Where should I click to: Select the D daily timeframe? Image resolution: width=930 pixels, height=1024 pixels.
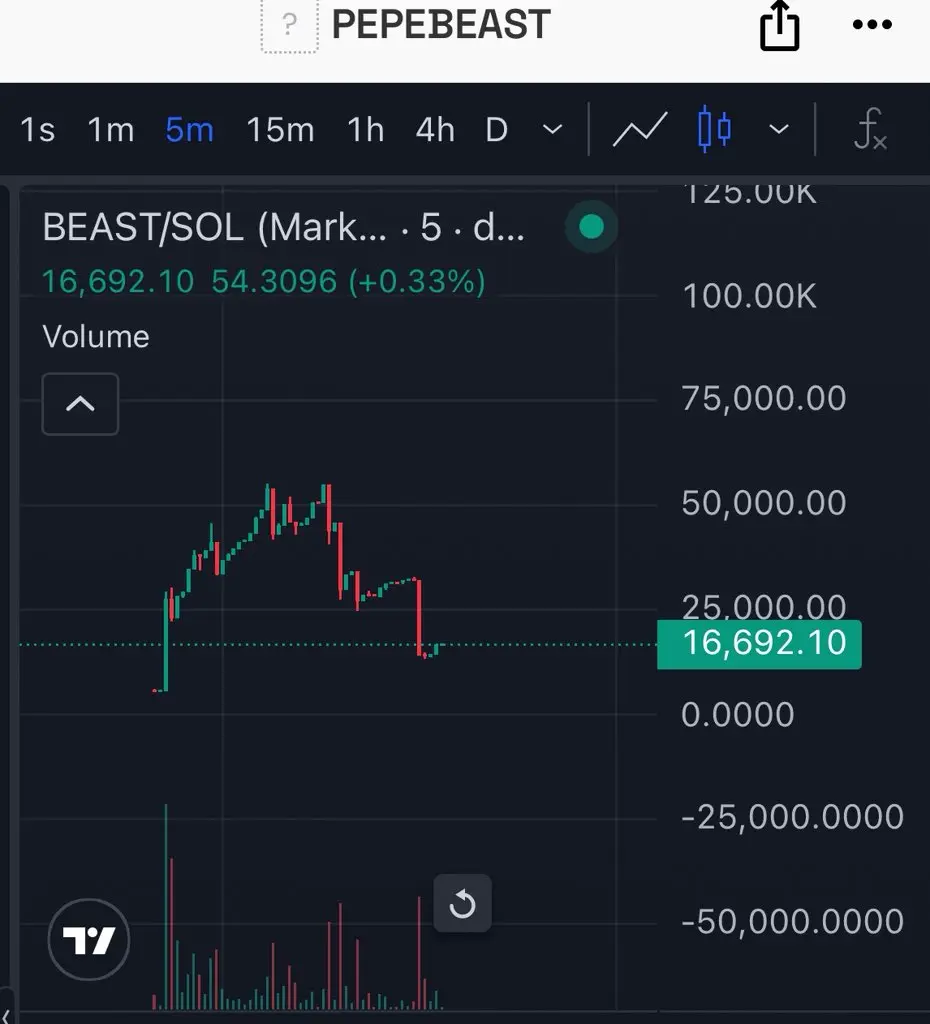(x=496, y=129)
